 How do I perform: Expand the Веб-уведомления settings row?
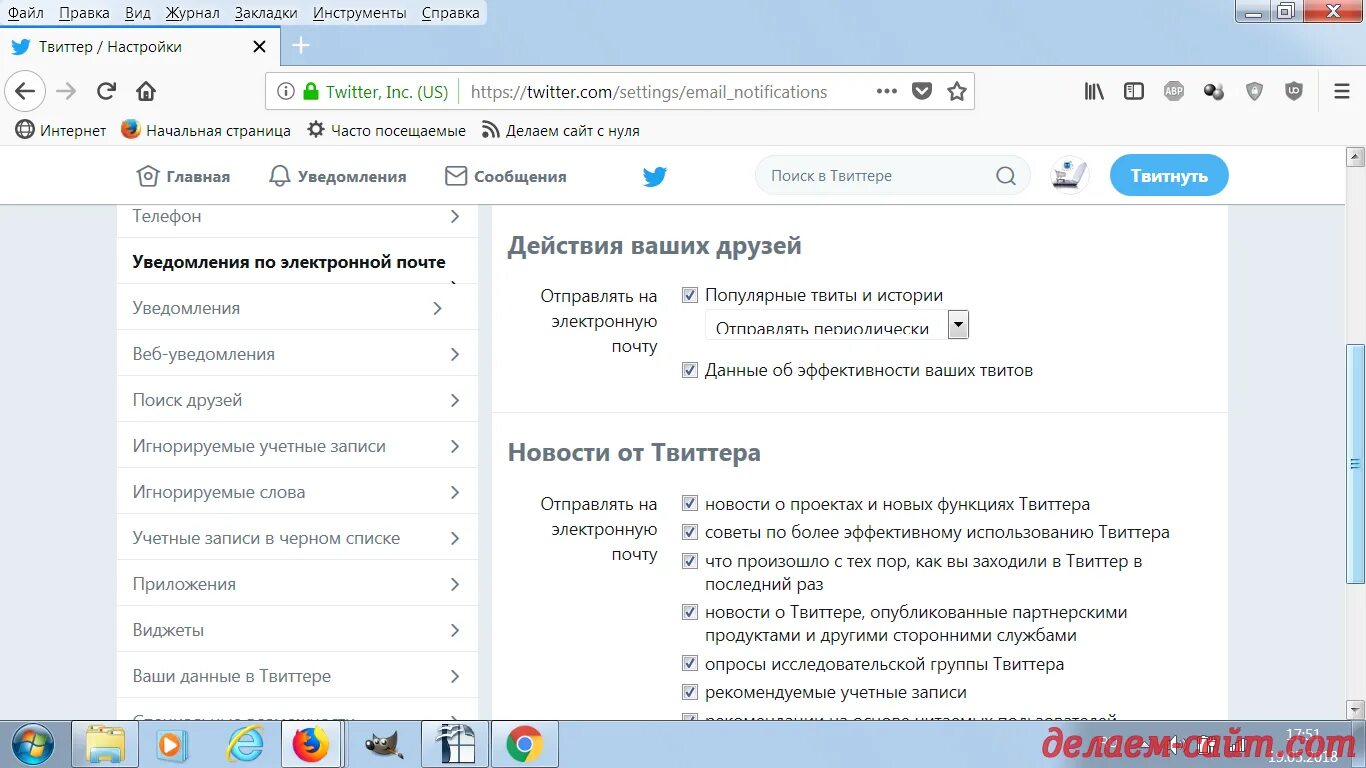pyautogui.click(x=298, y=354)
